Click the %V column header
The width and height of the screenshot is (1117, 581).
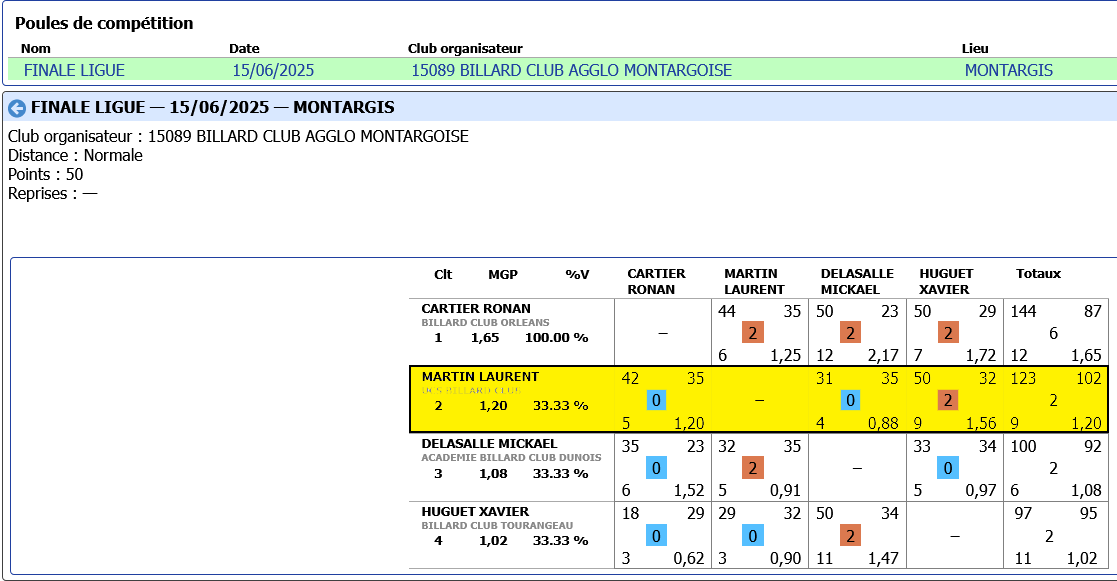(577, 274)
